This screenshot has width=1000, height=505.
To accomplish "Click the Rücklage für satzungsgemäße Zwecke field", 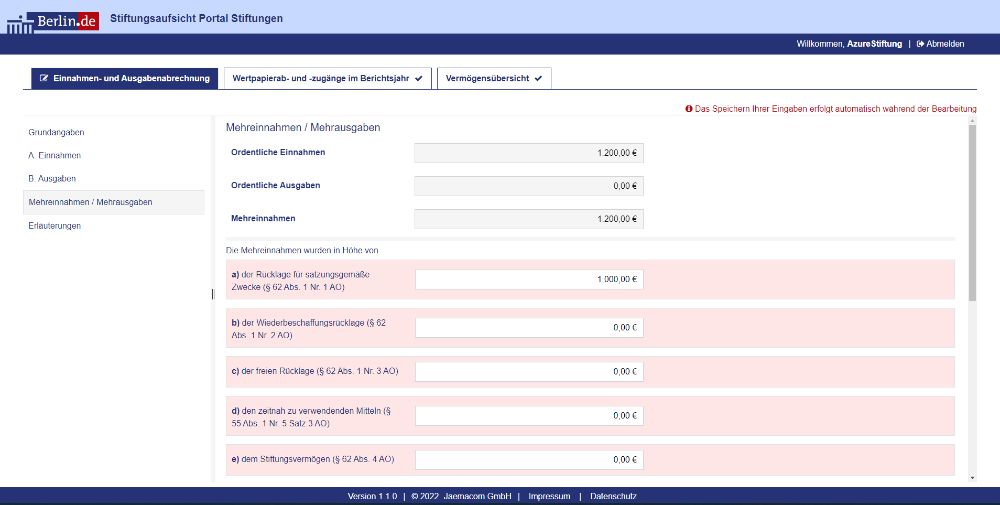I will tap(529, 280).
